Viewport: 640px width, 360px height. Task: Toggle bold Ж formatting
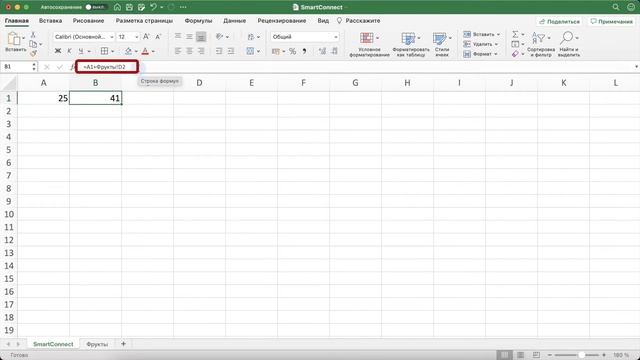58,51
